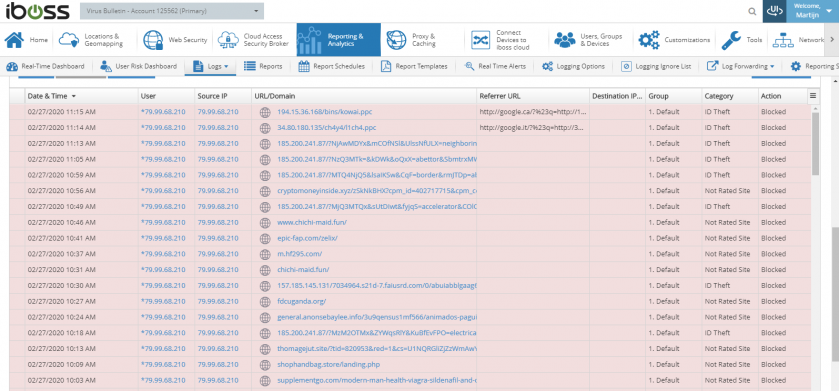Click the Logging Options gears icon
The width and height of the screenshot is (839, 391).
tap(547, 66)
